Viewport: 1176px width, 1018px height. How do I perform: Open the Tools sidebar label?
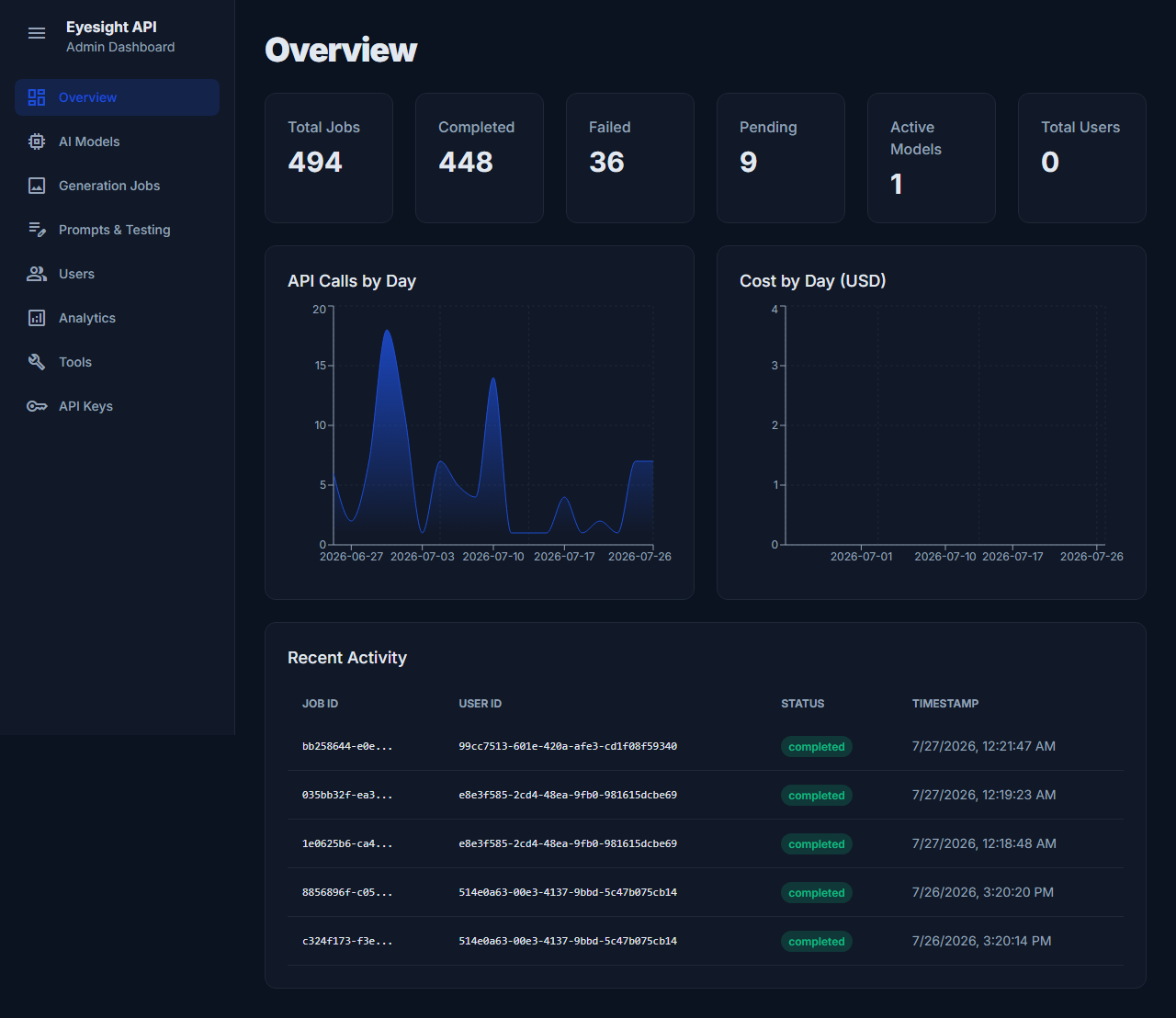[x=75, y=362]
